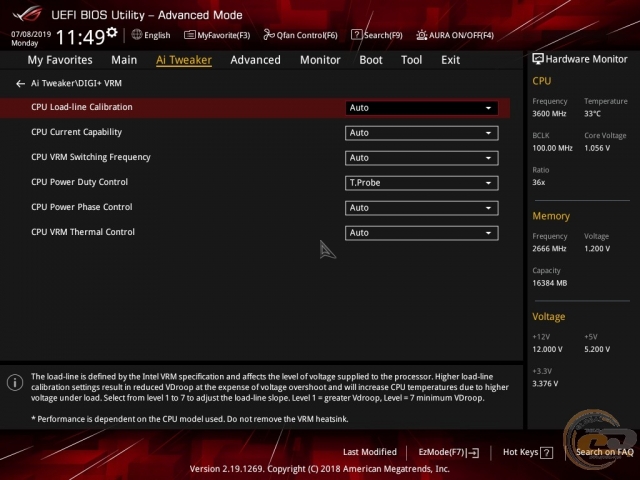This screenshot has width=640, height=480.
Task: Expand CPU Current Capability dropdown
Action: pos(422,133)
